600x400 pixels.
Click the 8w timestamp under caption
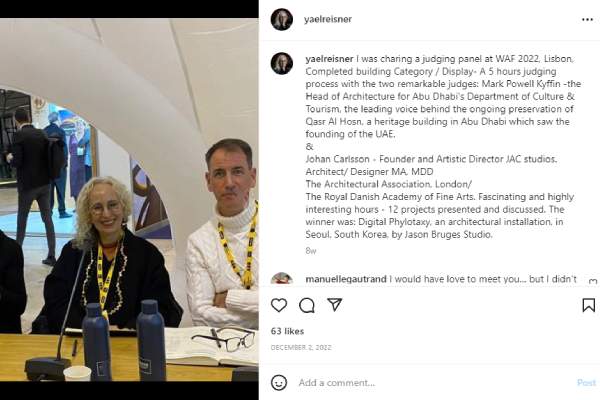click(311, 251)
